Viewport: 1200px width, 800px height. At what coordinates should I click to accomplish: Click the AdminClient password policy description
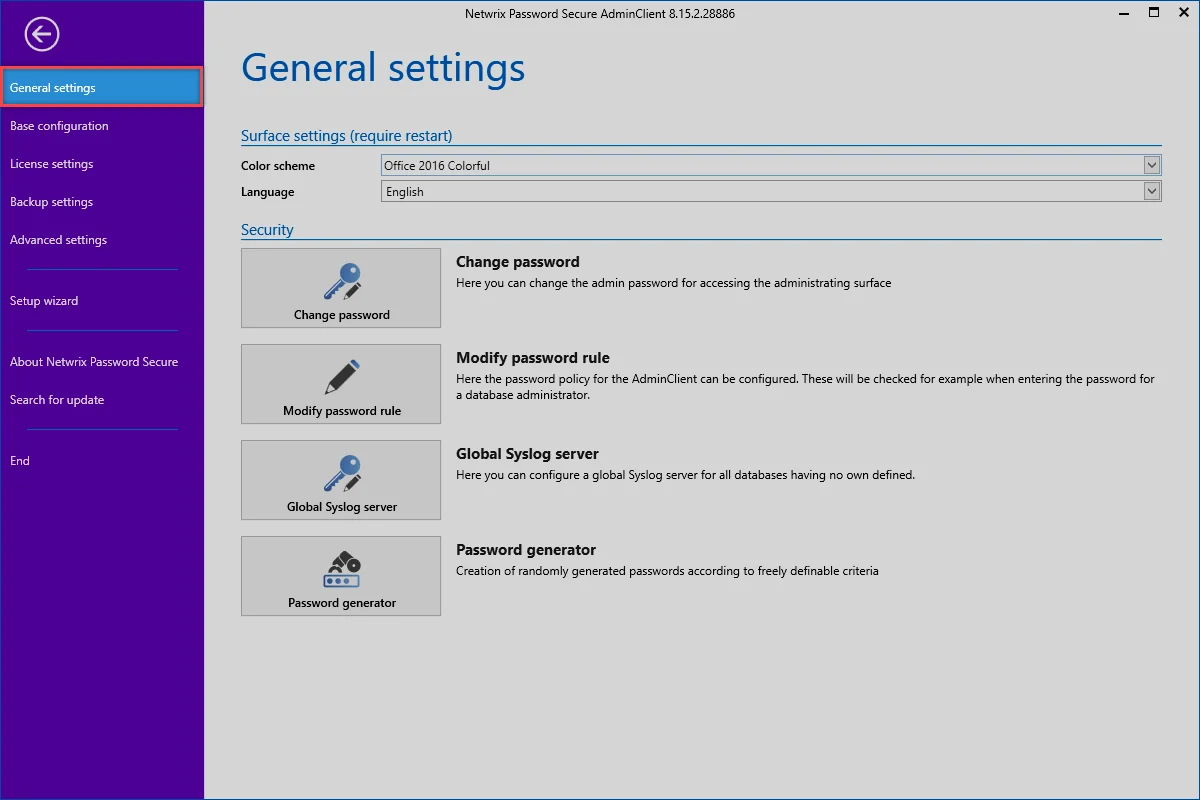tap(805, 387)
